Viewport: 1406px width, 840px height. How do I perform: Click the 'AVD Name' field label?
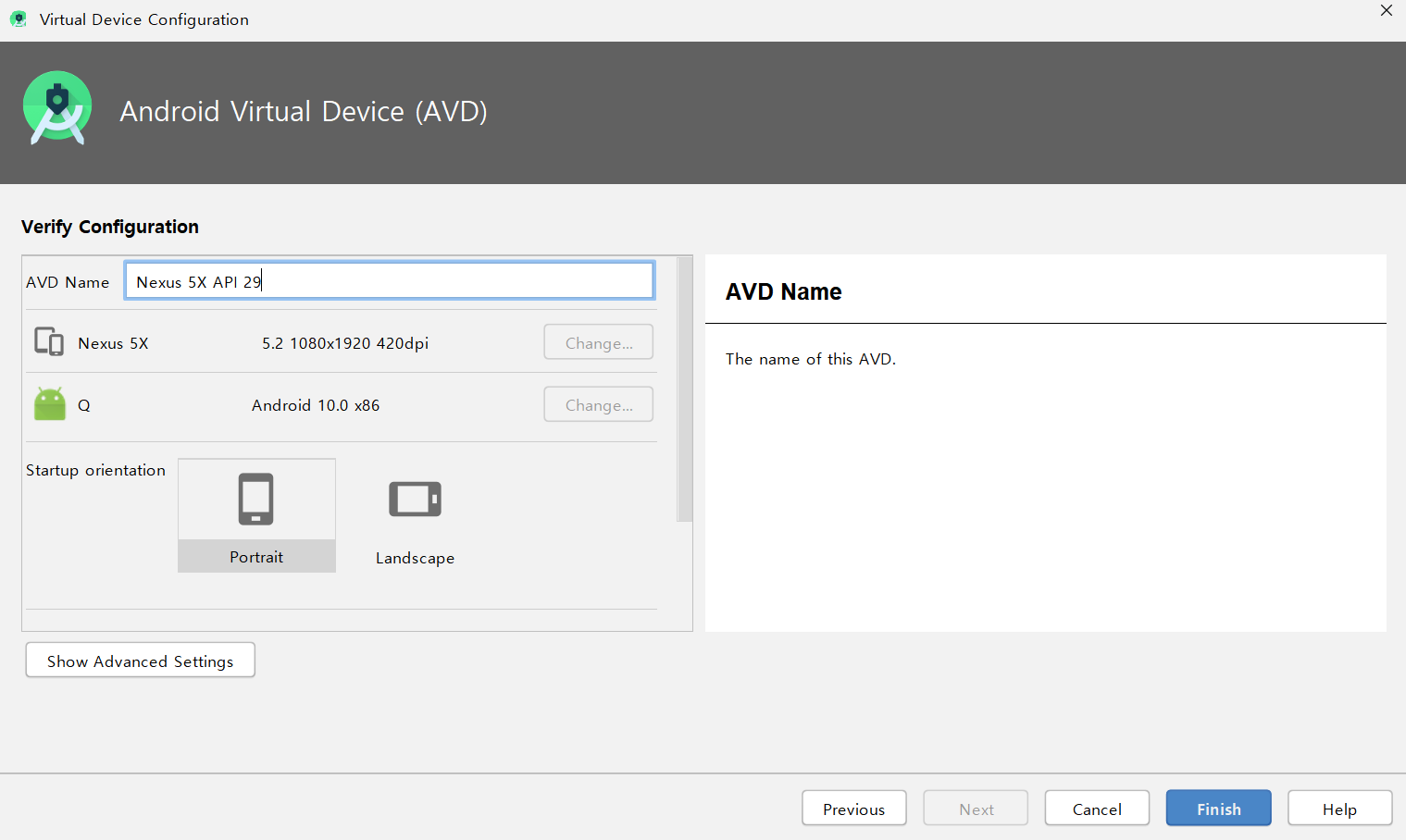68,282
